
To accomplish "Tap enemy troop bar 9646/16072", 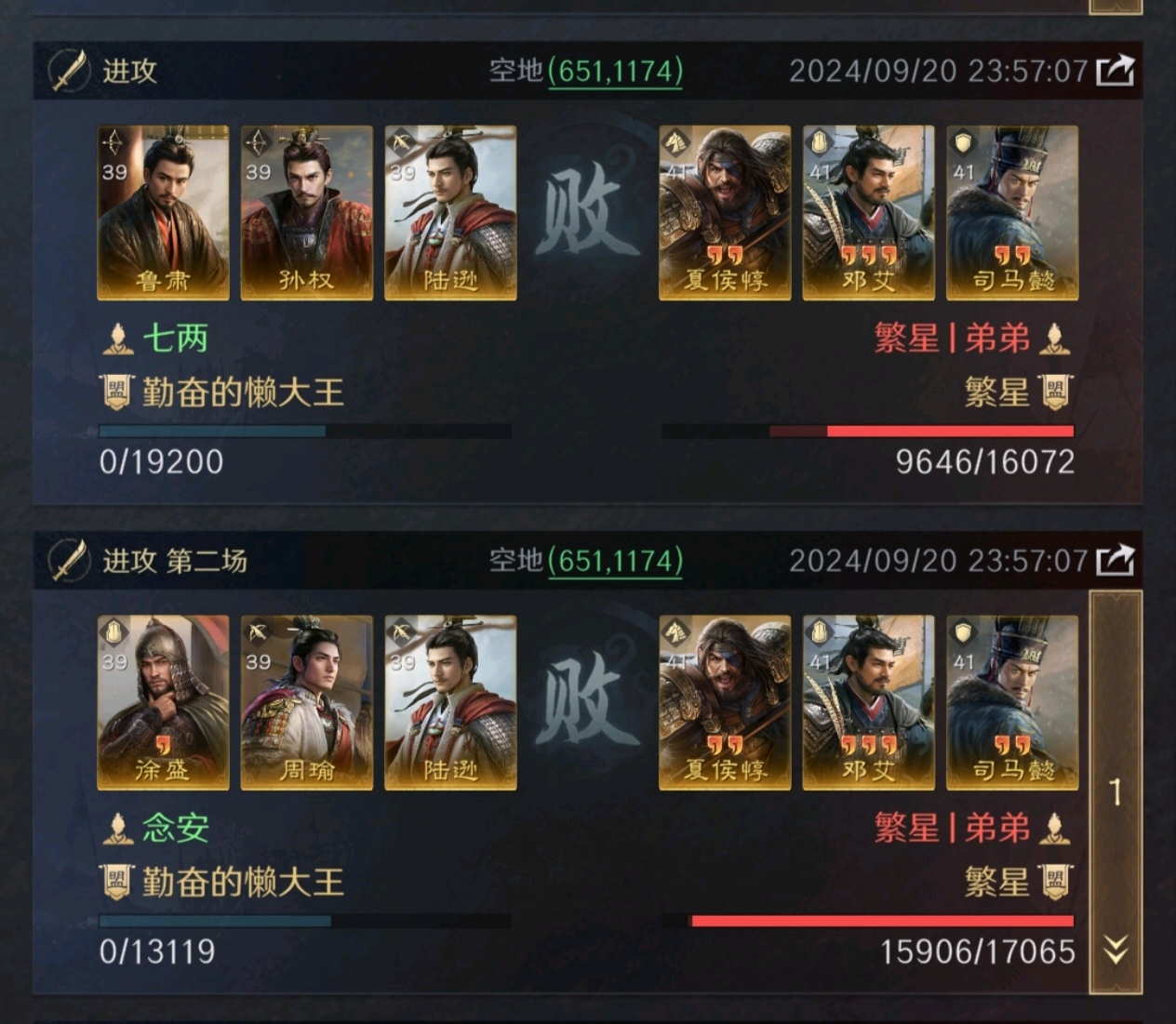I will click(x=868, y=432).
